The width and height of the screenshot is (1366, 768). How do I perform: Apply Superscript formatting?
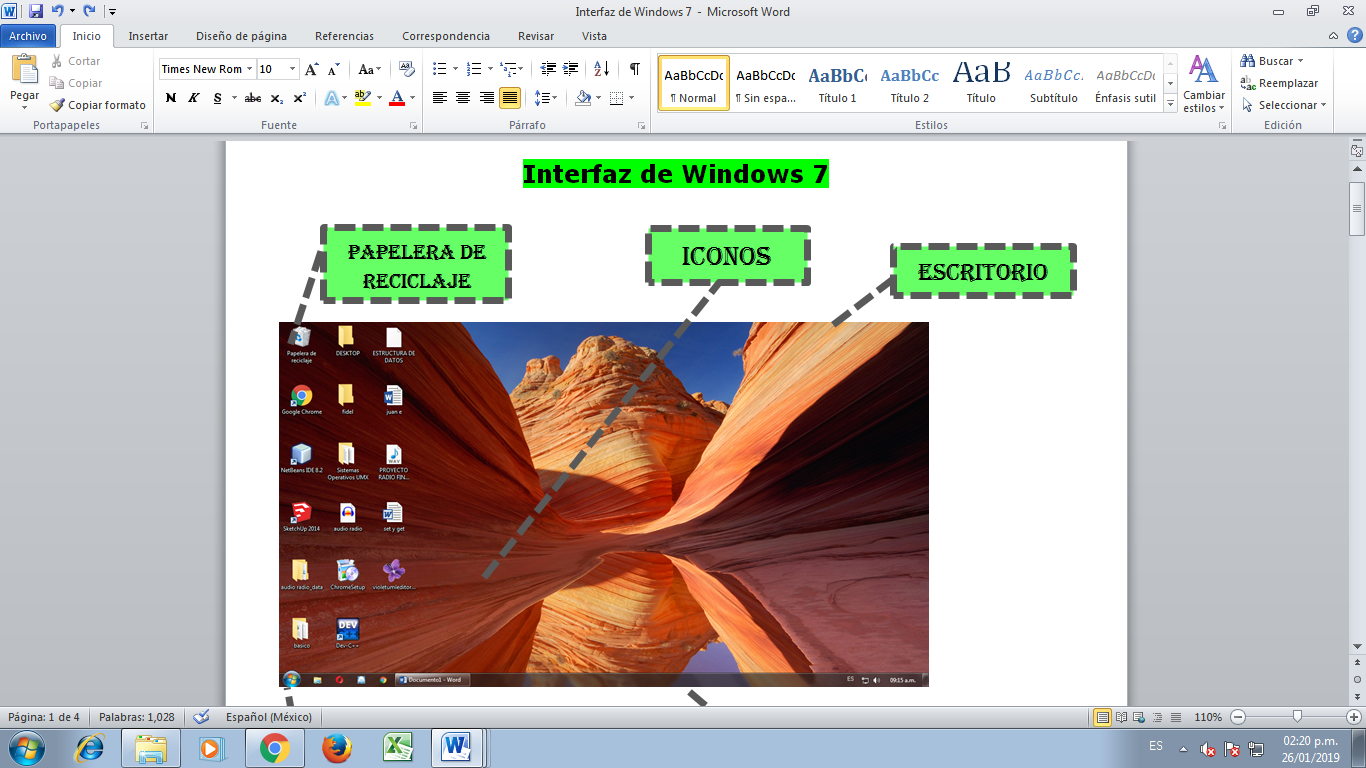click(298, 98)
